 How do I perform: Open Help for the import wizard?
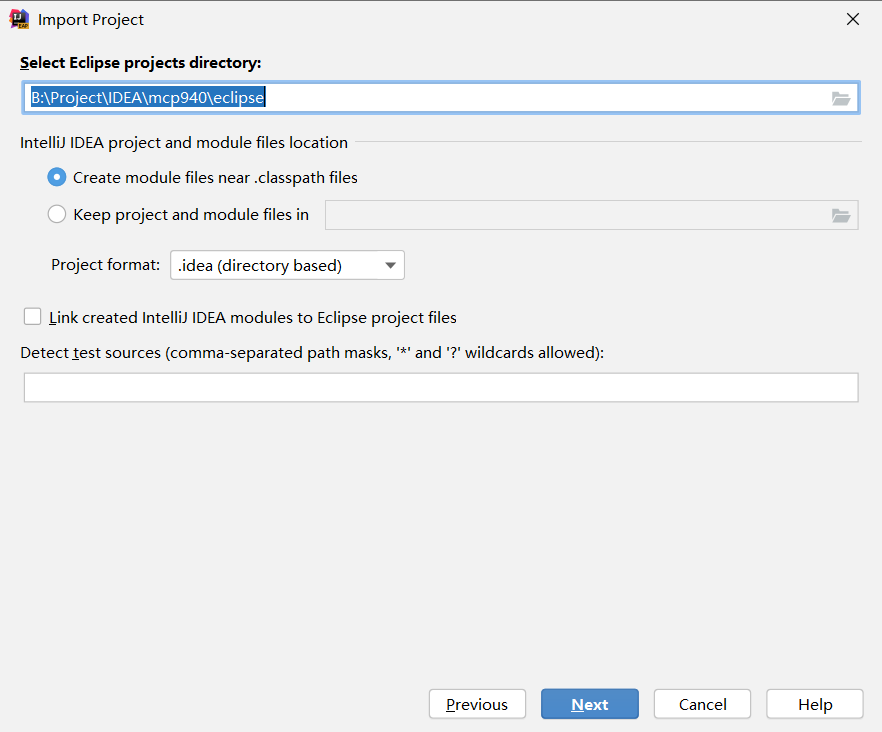[814, 704]
